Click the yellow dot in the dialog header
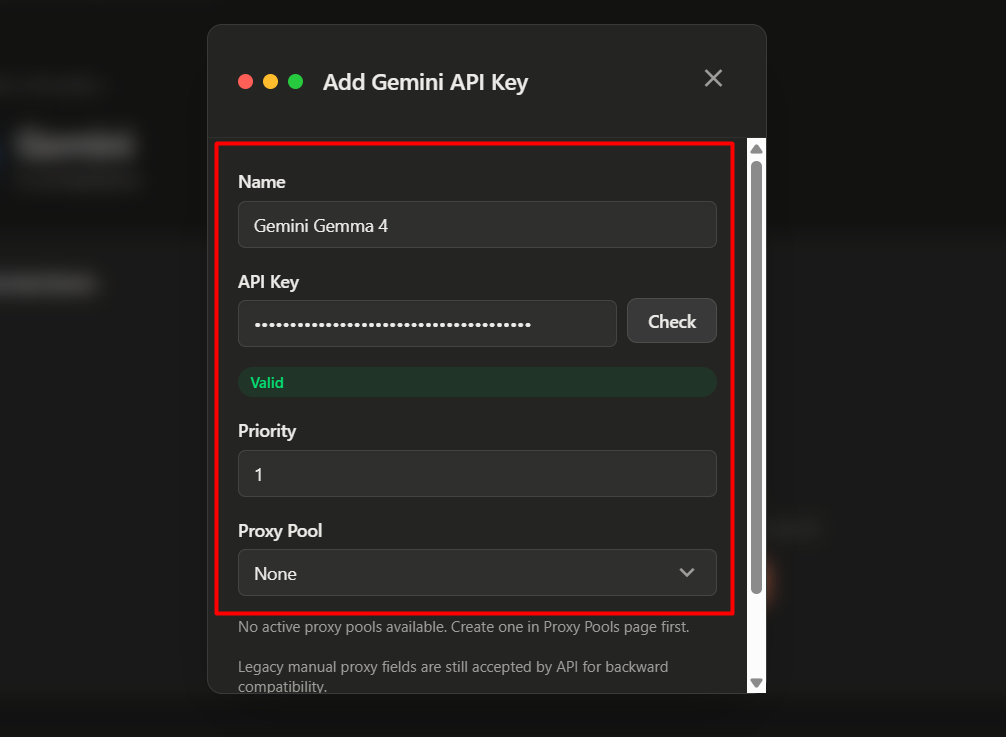The height and width of the screenshot is (737, 1006). (x=270, y=82)
